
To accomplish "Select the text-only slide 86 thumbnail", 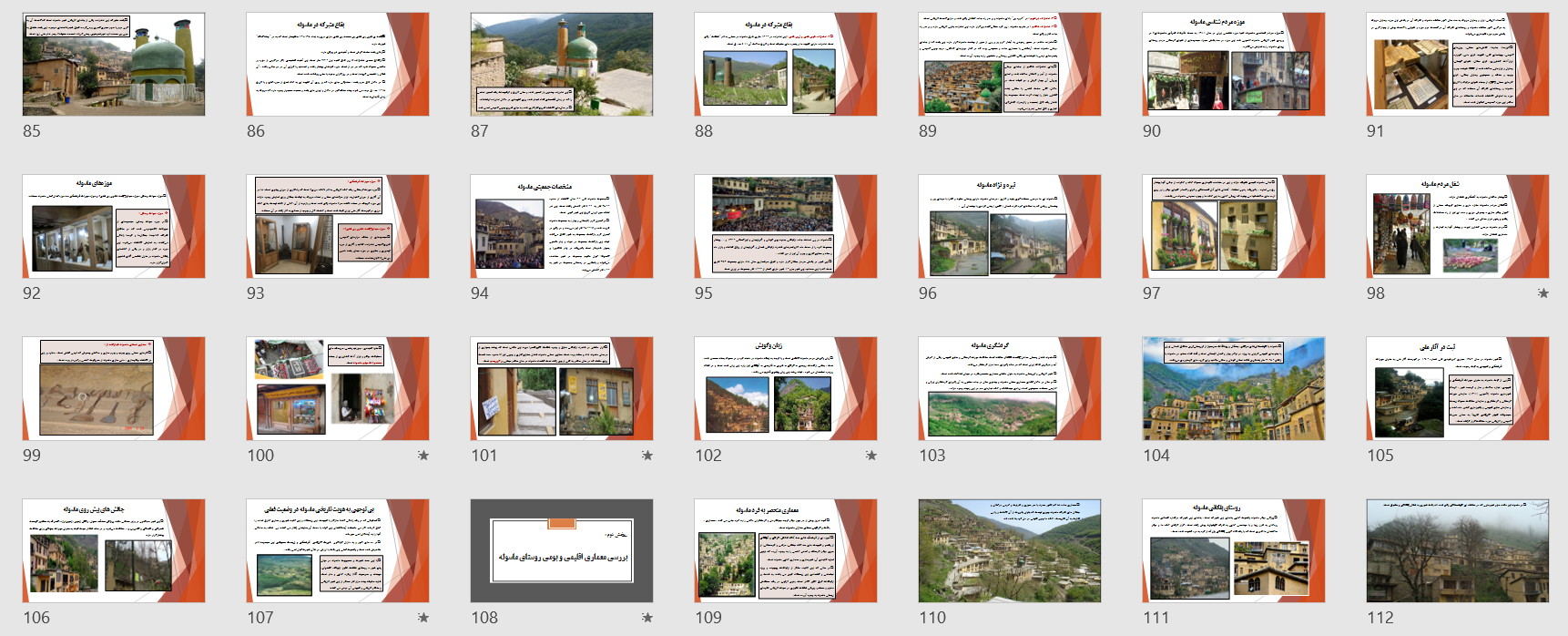I will pos(338,64).
